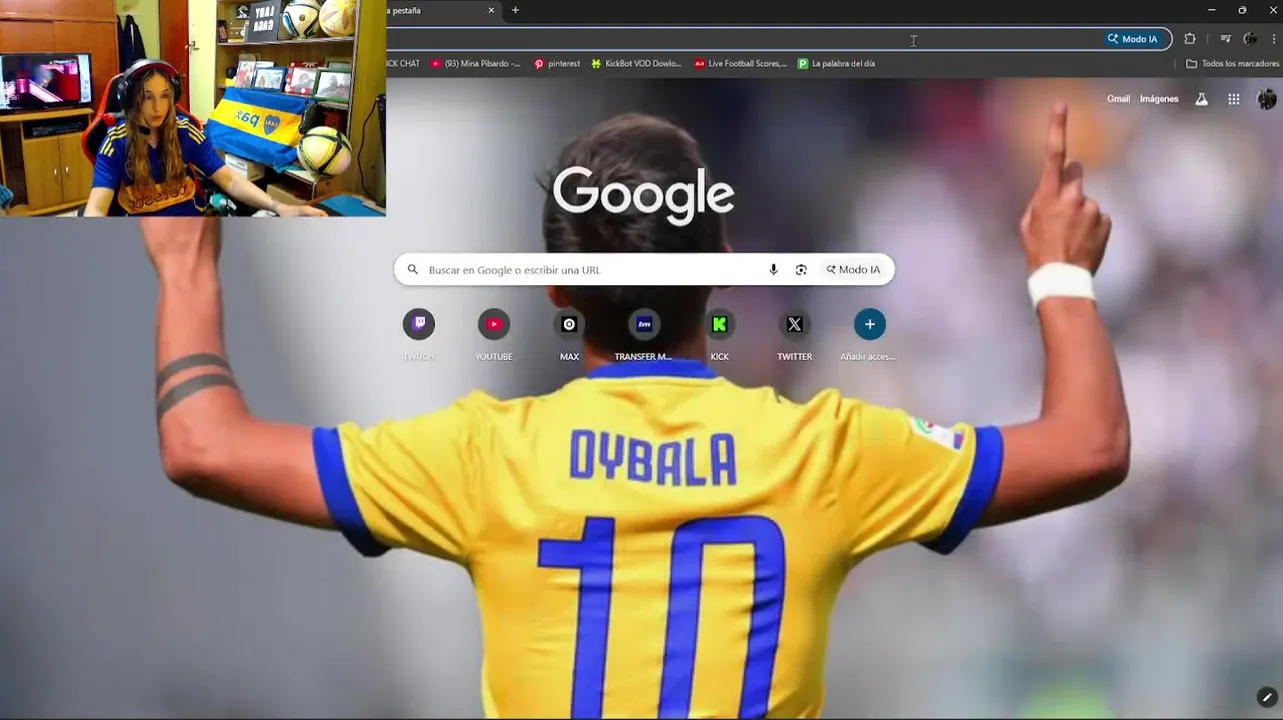Viewport: 1283px width, 720px height.
Task: Click Modo IA in Google search box
Action: [853, 270]
